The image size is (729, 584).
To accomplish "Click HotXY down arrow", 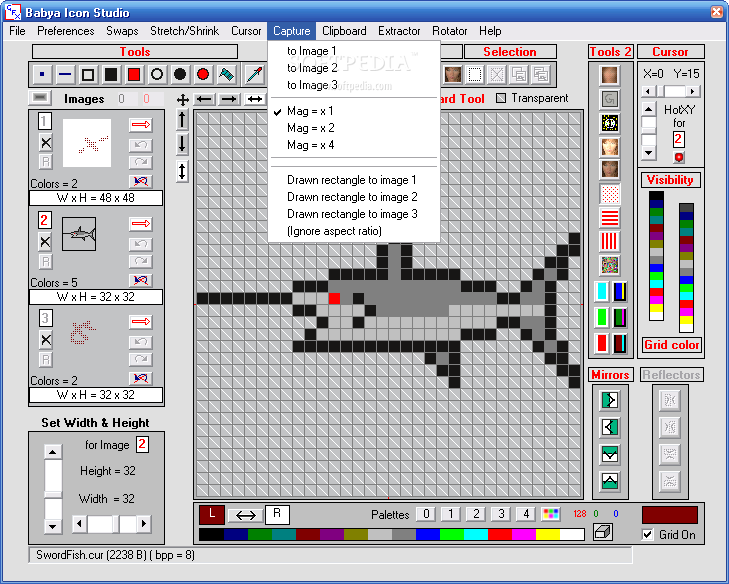I will 649,153.
